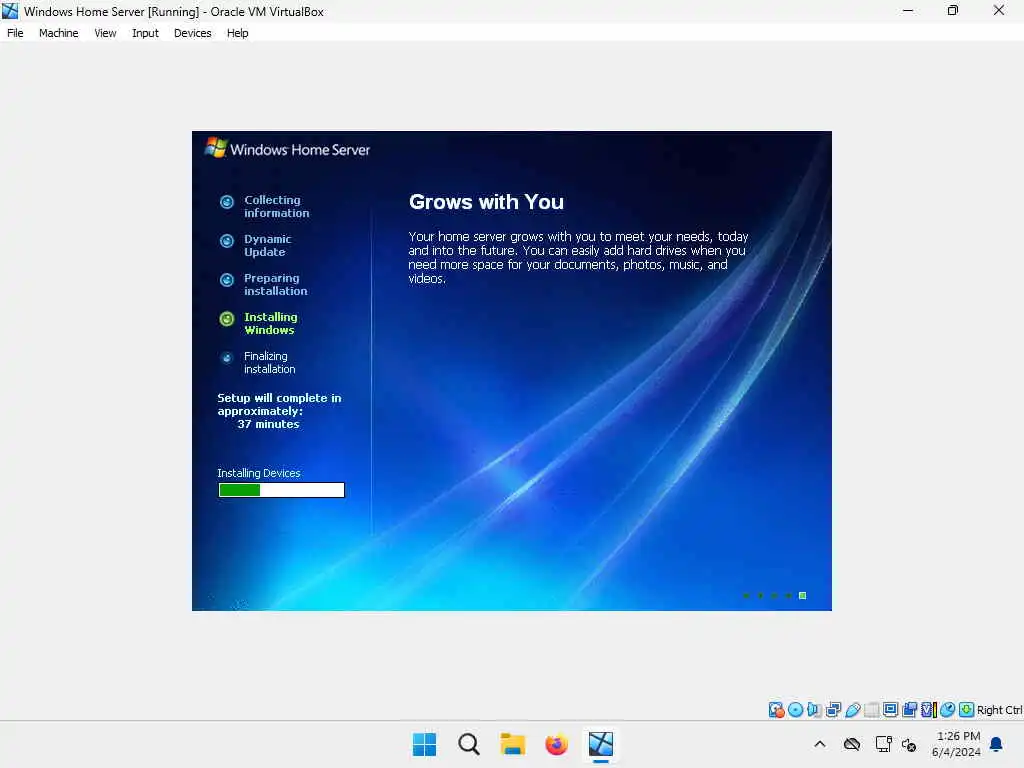The width and height of the screenshot is (1024, 768).
Task: Click the virtualization features chip icon
Action: [928, 709]
